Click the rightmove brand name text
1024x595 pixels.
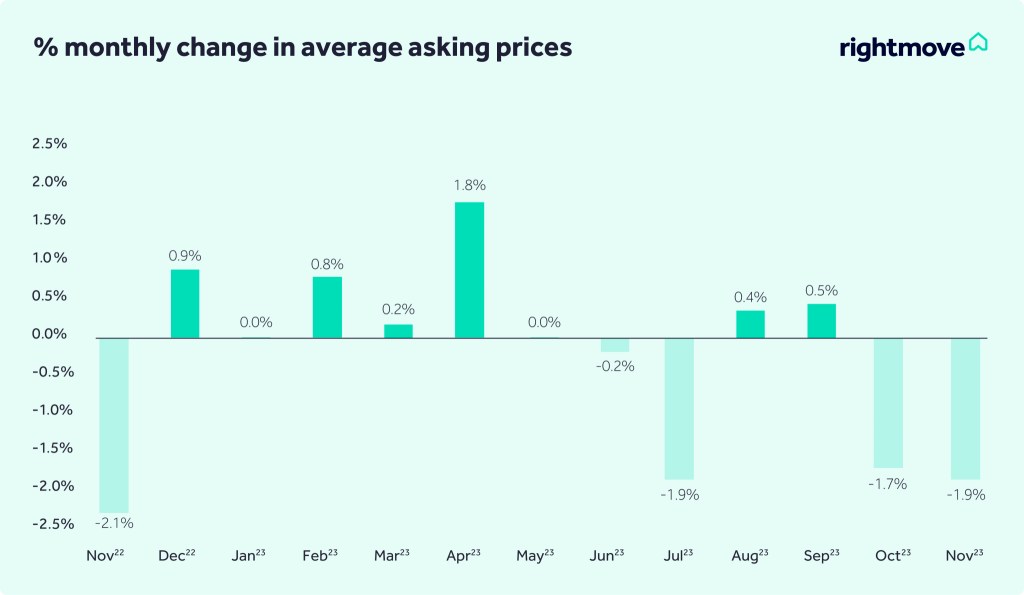[x=902, y=46]
